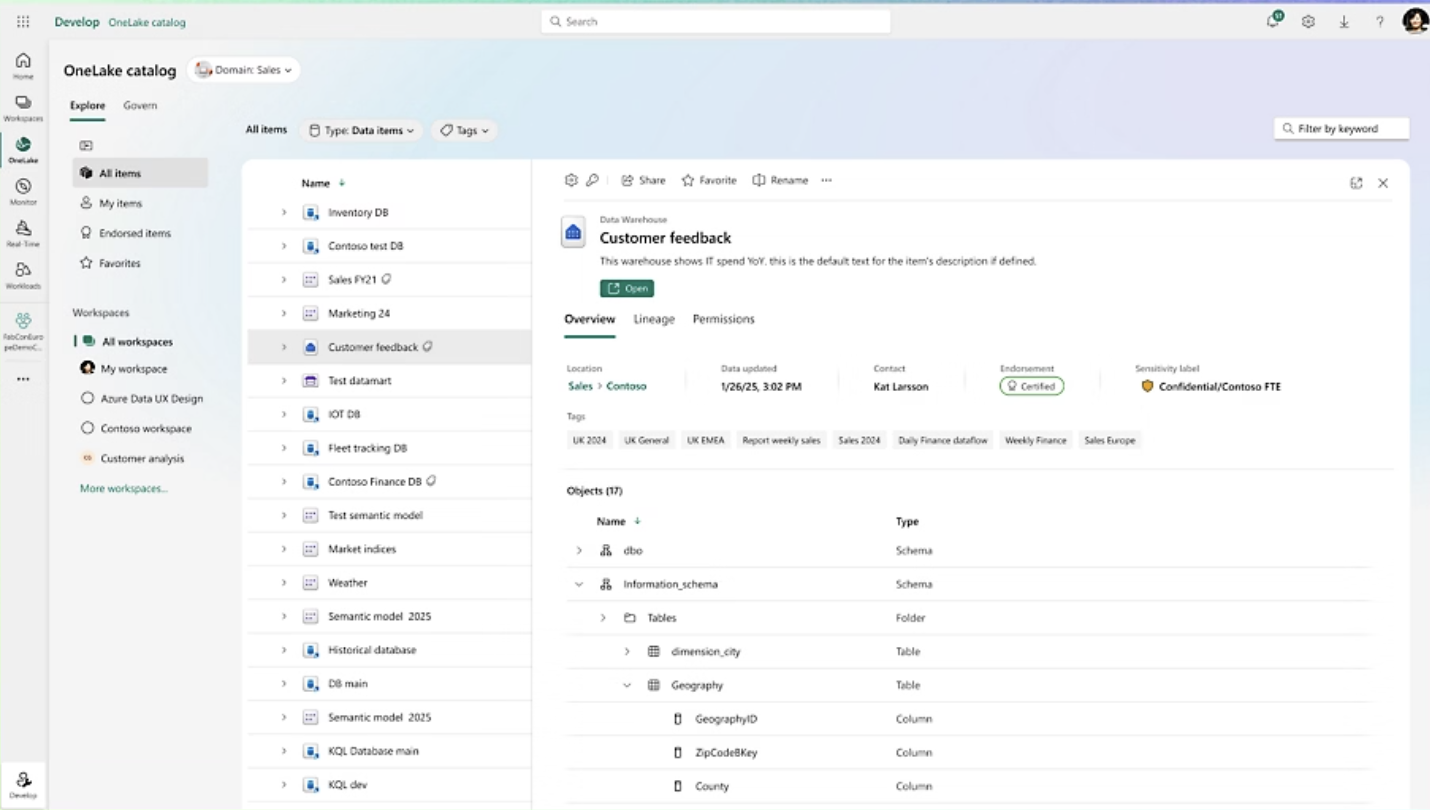
Task: Follow the Sales location link
Action: pyautogui.click(x=580, y=386)
